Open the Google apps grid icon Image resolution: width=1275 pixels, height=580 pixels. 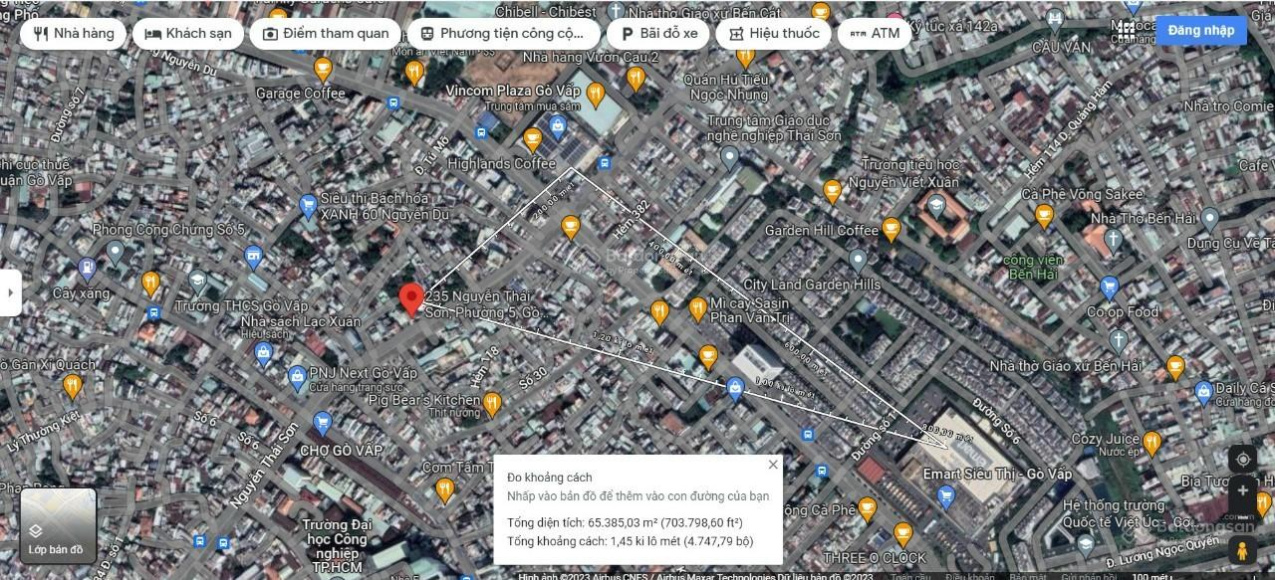pos(1126,30)
